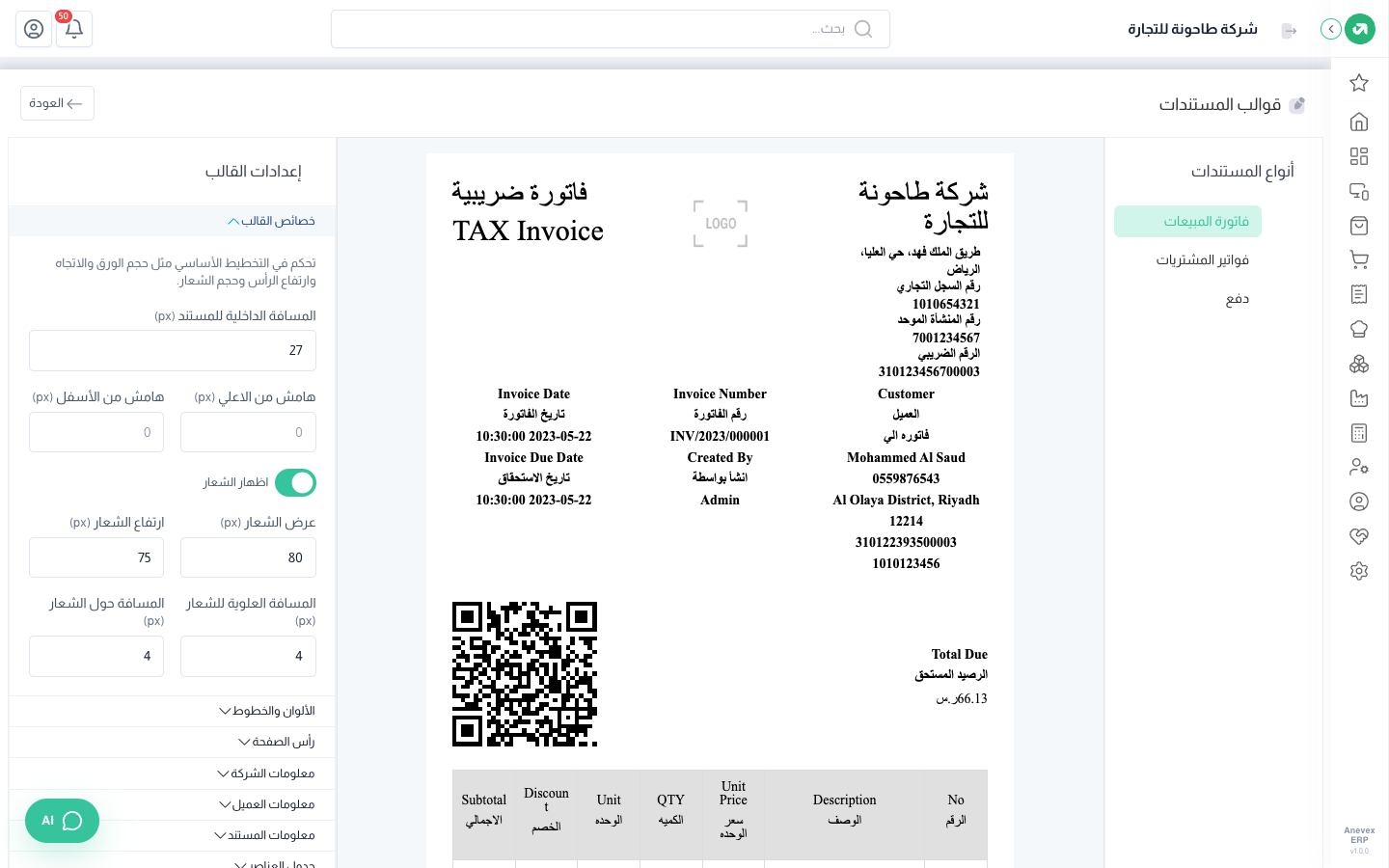1389x868 pixels.
Task: Open the calculator accounting icon
Action: 1359,433
